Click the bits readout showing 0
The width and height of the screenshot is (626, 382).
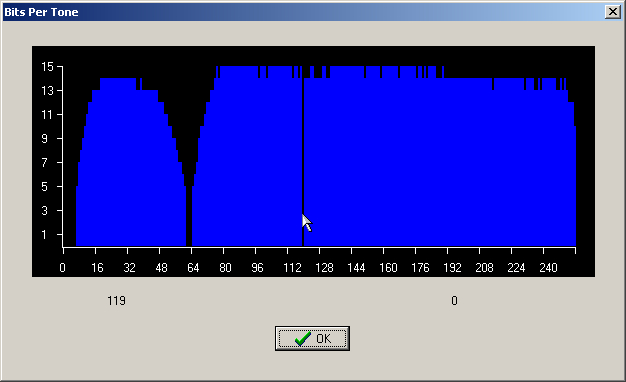454,301
